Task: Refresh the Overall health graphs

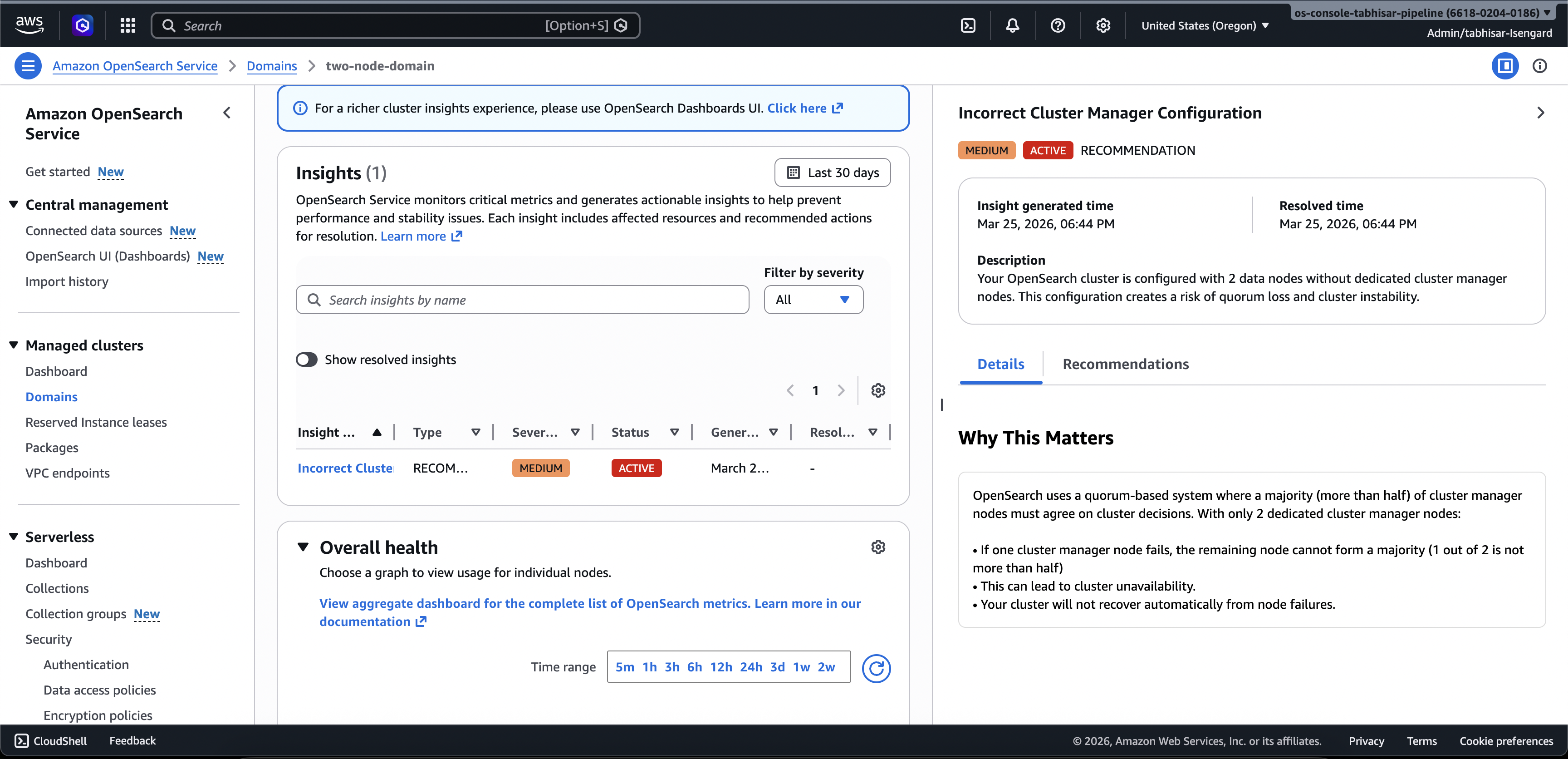Action: pyautogui.click(x=876, y=668)
